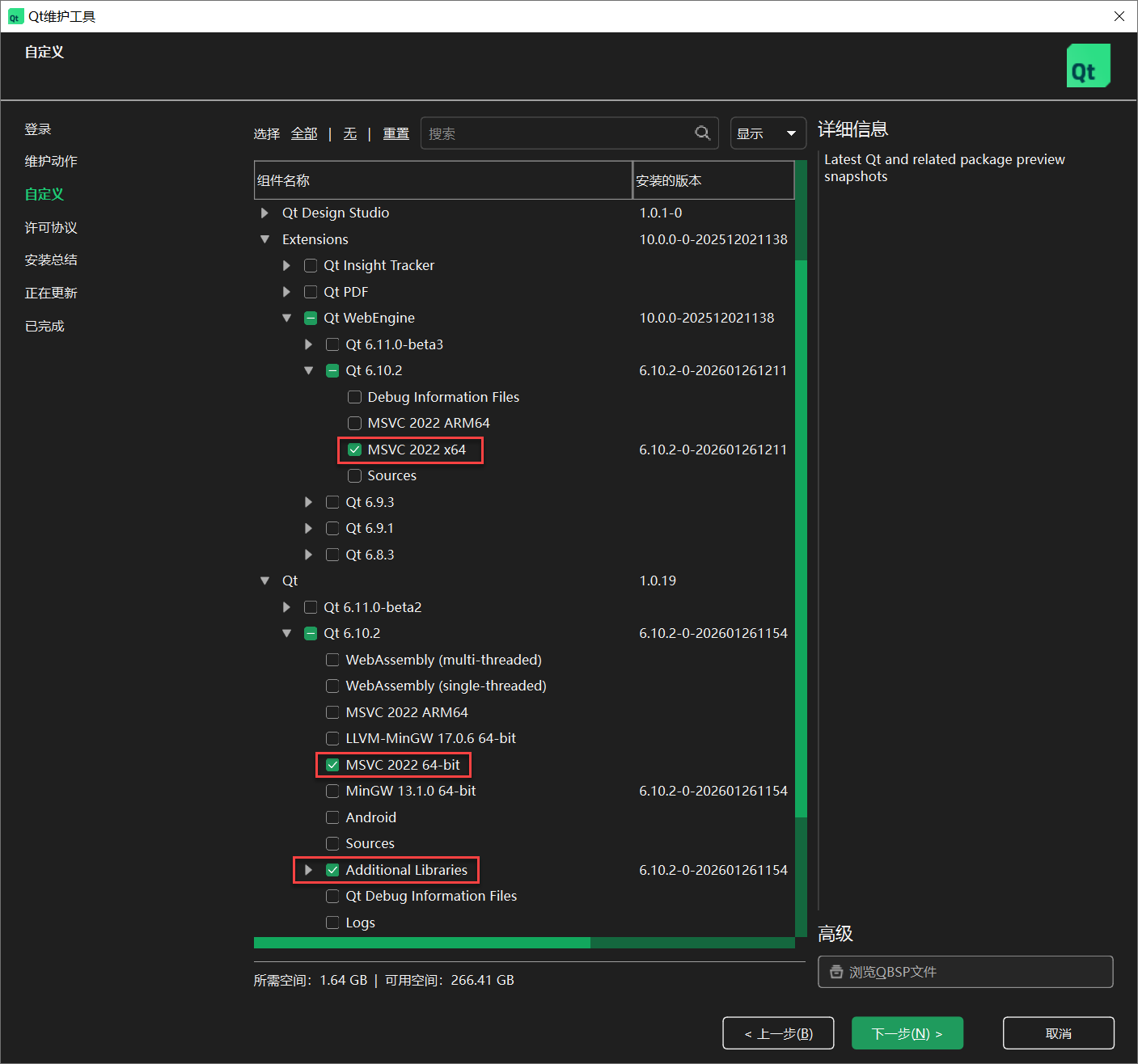Click the search magnifier icon
Screen dimensions: 1138x1064
coord(702,133)
